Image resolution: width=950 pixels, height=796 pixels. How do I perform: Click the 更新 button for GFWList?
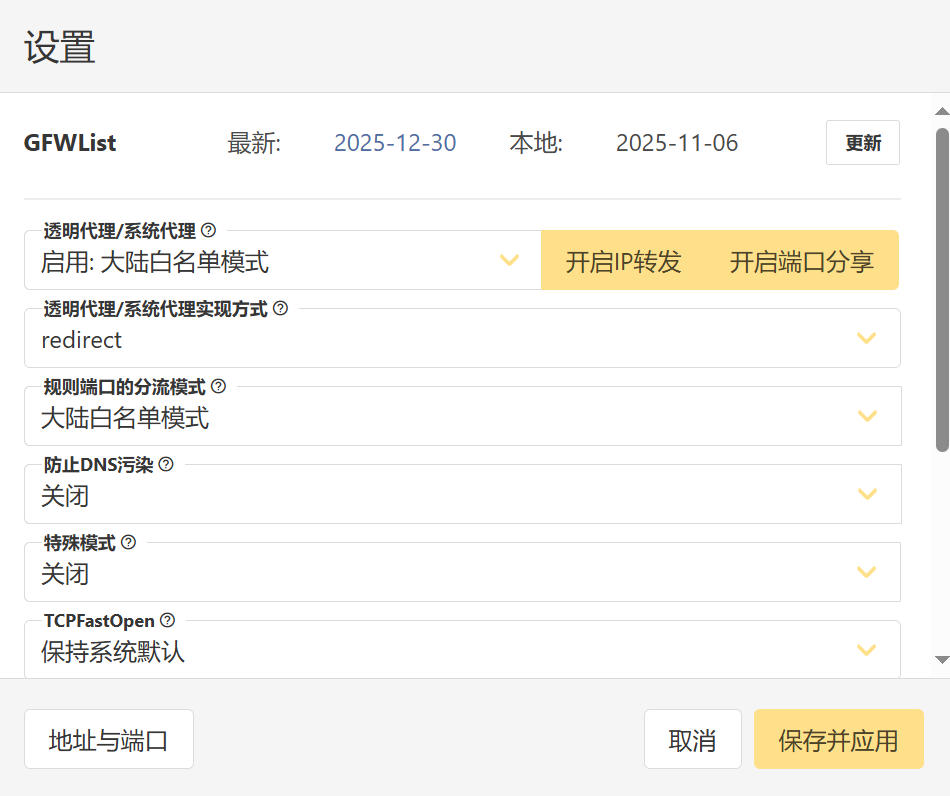pyautogui.click(x=862, y=143)
